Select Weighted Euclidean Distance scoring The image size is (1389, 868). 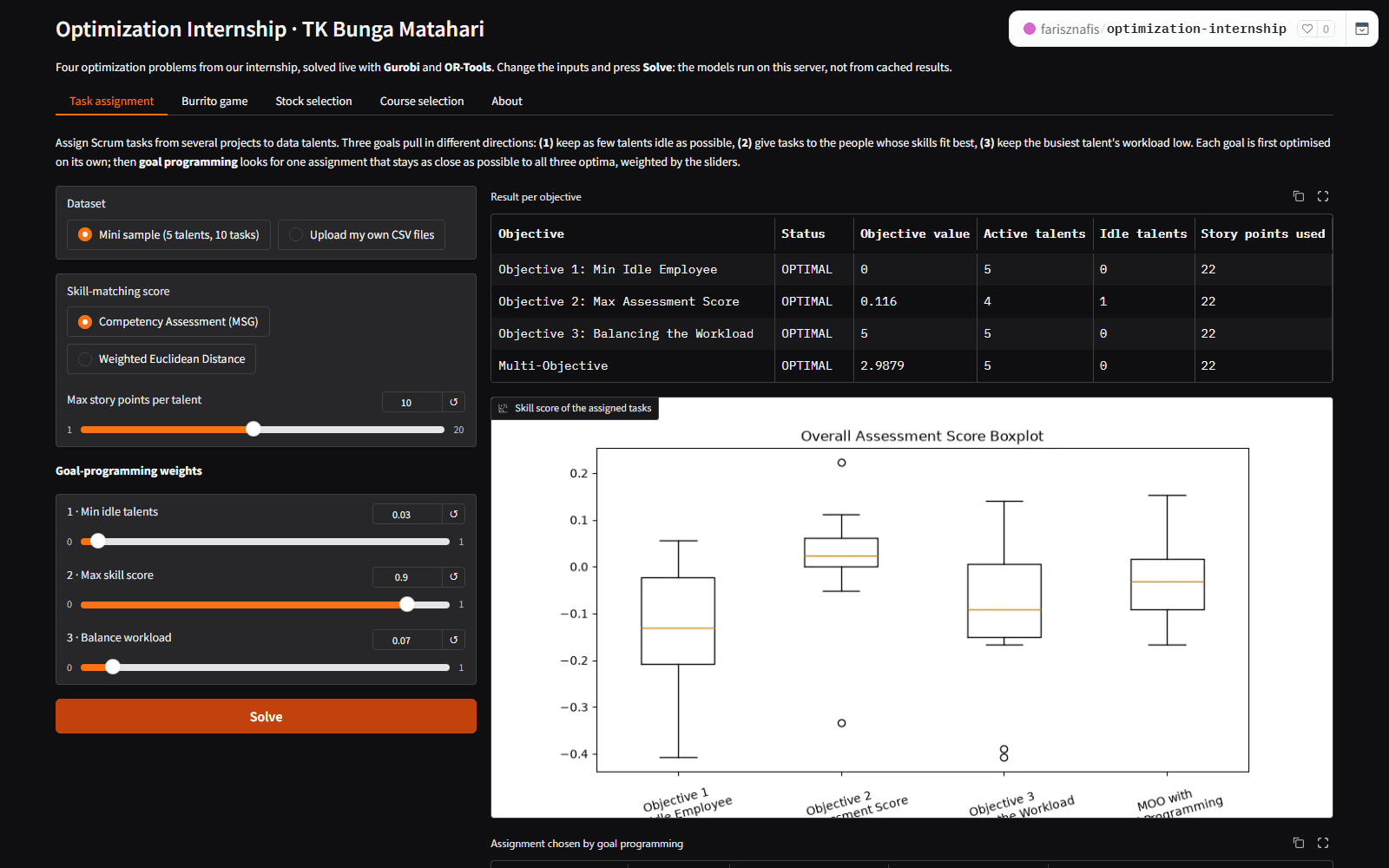coord(161,358)
